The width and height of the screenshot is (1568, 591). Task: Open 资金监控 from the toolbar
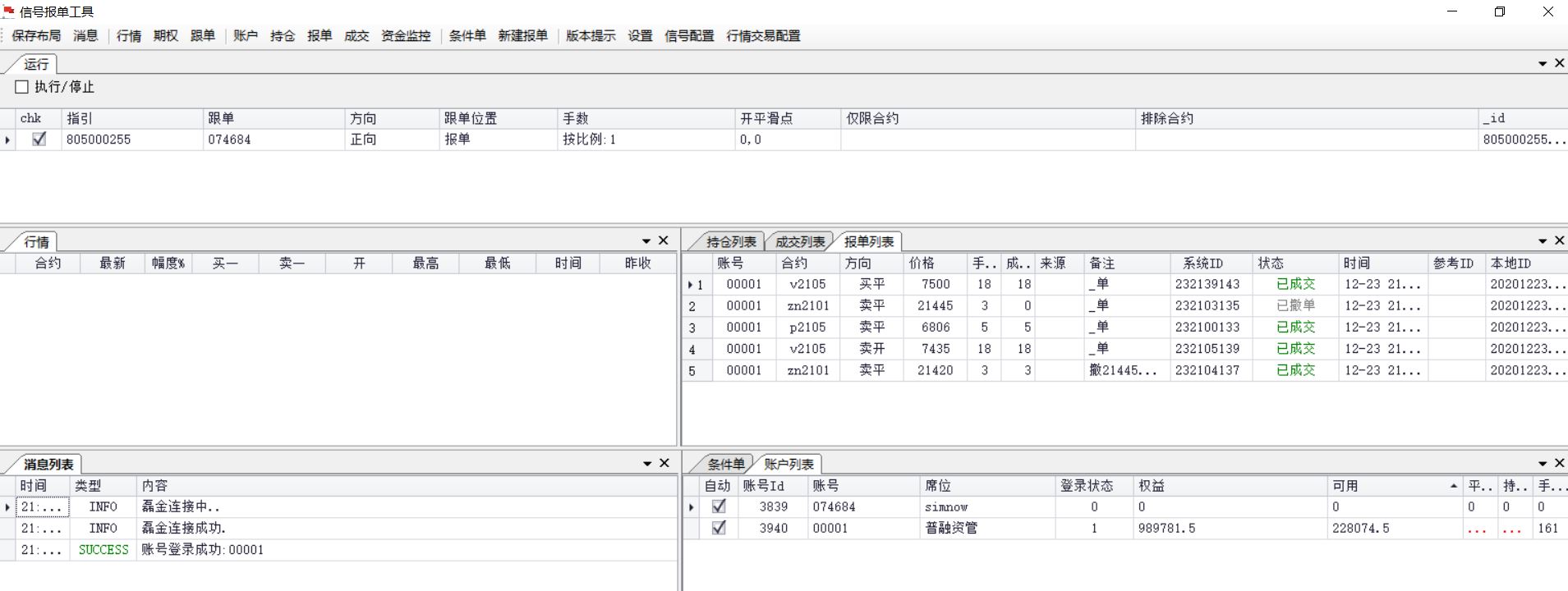pos(406,35)
